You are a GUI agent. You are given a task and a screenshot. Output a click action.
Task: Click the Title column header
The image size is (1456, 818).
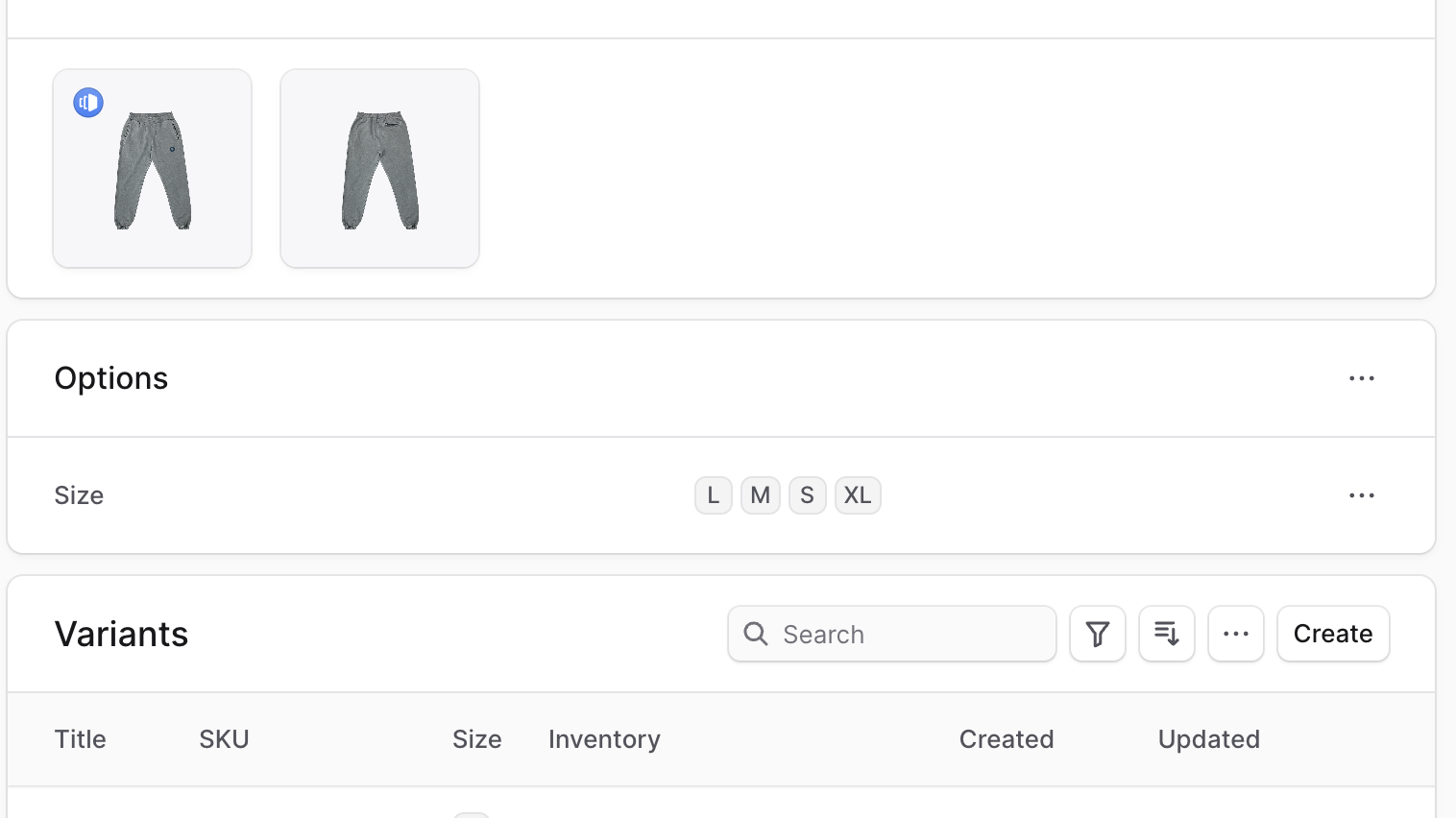81,739
